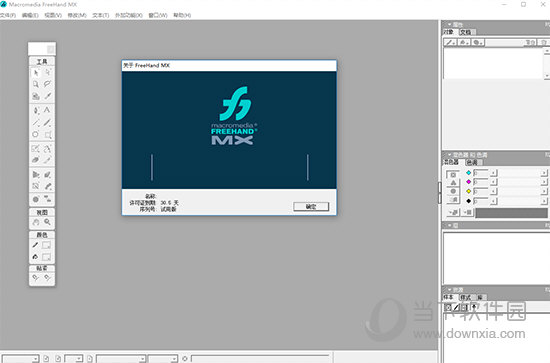The width and height of the screenshot is (550, 363).
Task: Select the Connector tool
Action: 48,199
